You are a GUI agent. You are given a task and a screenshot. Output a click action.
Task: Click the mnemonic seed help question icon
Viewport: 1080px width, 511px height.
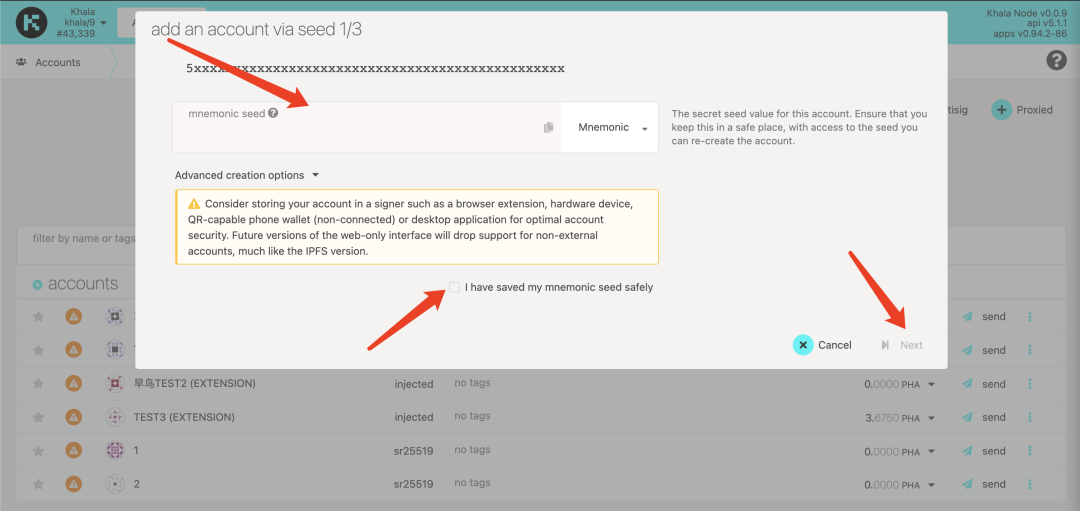273,114
